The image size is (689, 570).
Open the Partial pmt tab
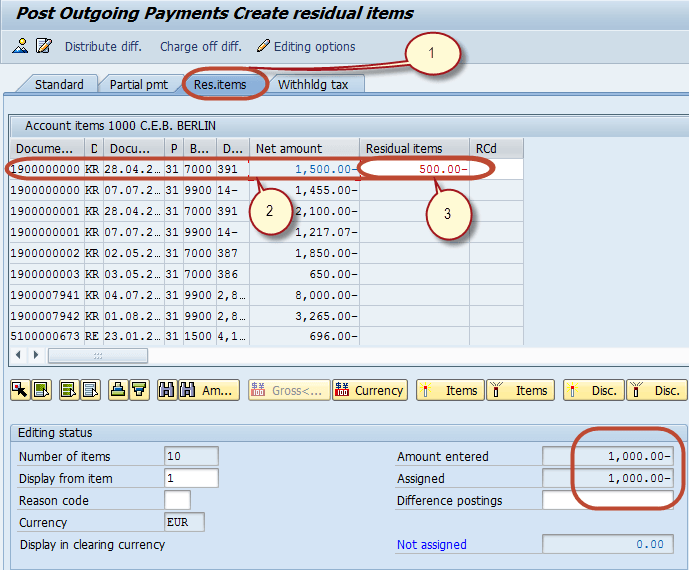(x=139, y=84)
